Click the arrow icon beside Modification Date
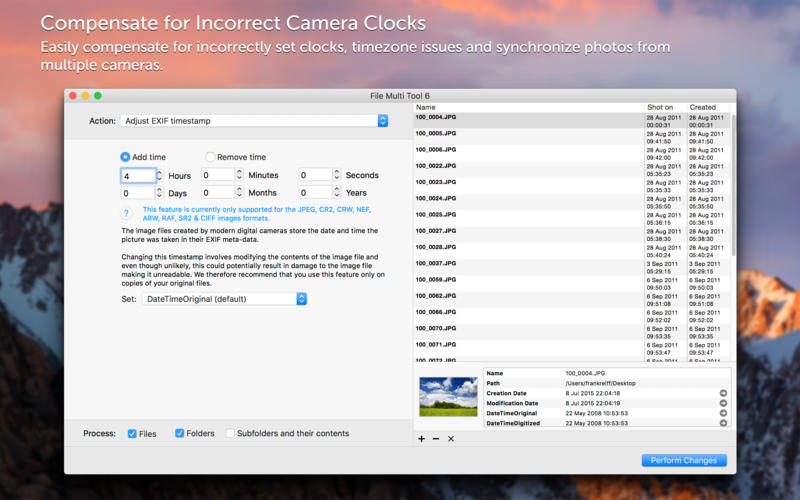800x500 pixels. [x=723, y=403]
